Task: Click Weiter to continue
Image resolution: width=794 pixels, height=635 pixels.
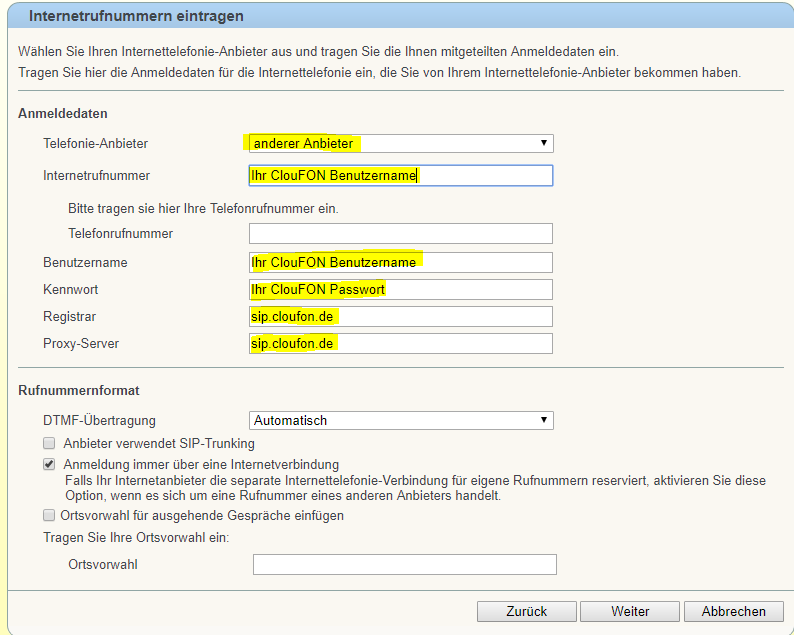Action: (630, 611)
